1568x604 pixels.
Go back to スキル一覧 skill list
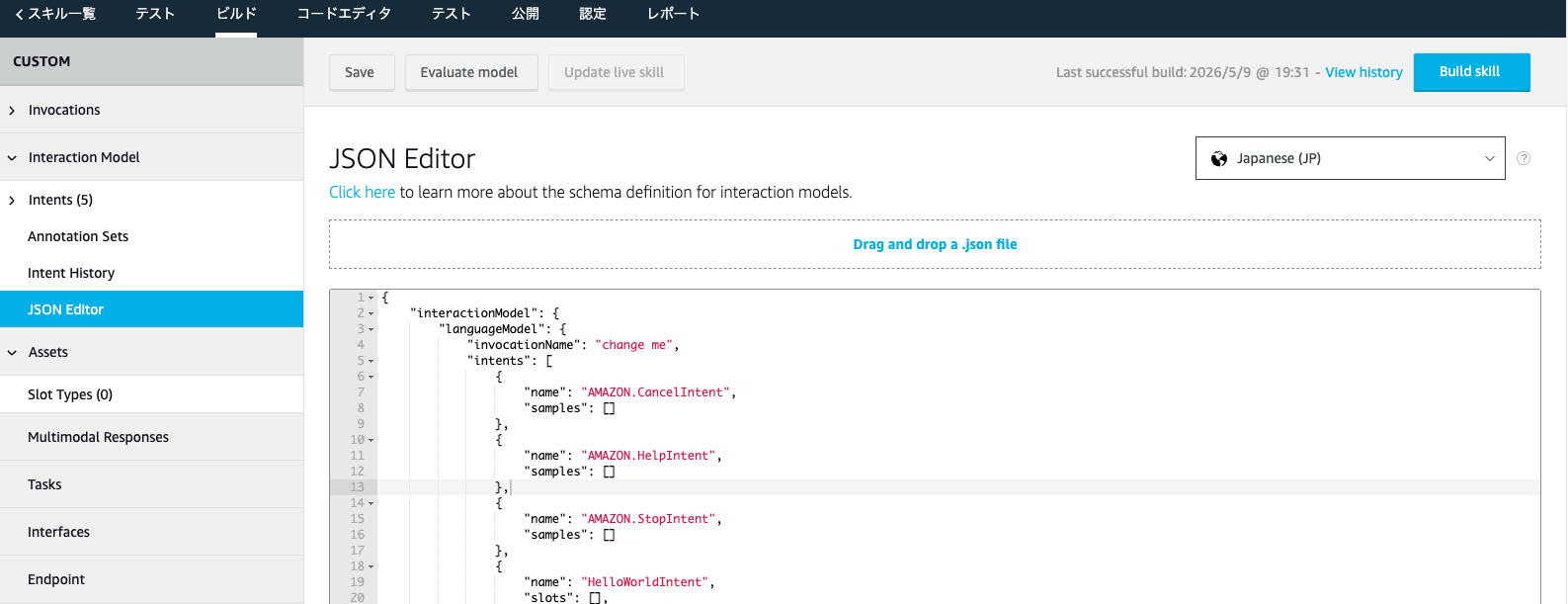click(55, 14)
